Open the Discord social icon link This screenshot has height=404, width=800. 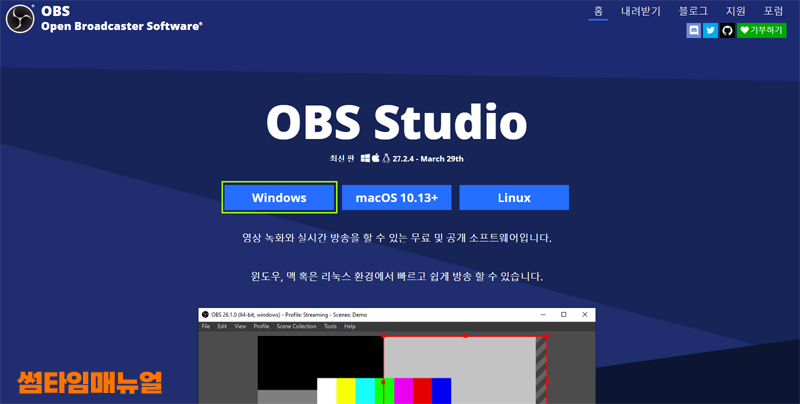click(x=693, y=31)
